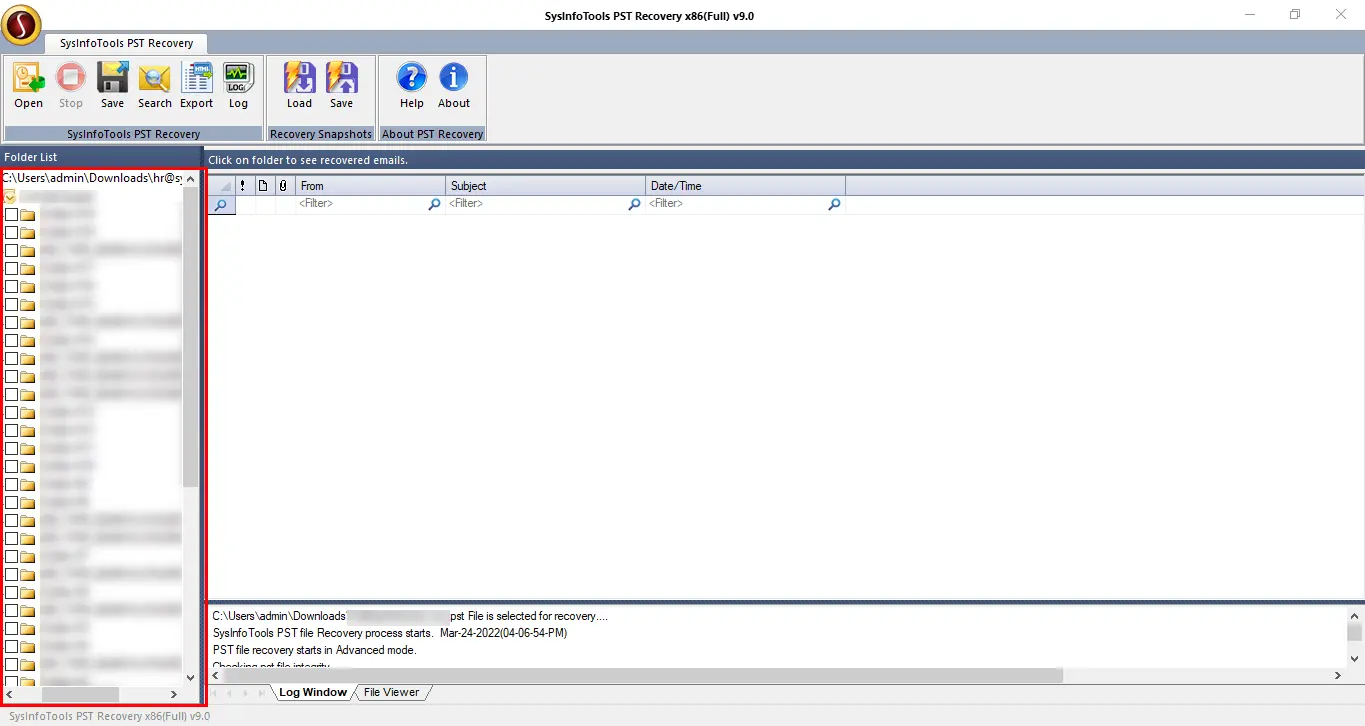Click the last-tab navigation arrow beside Log Window
This screenshot has width=1365, height=726.
(262, 693)
